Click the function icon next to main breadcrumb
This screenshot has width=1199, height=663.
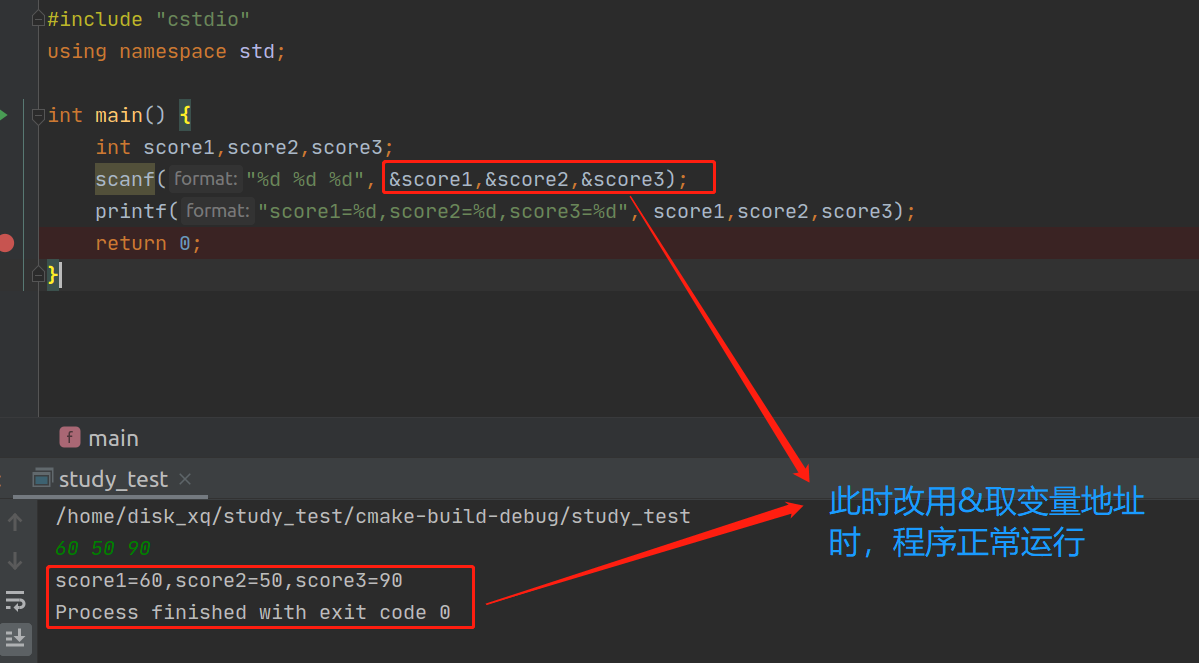[70, 437]
